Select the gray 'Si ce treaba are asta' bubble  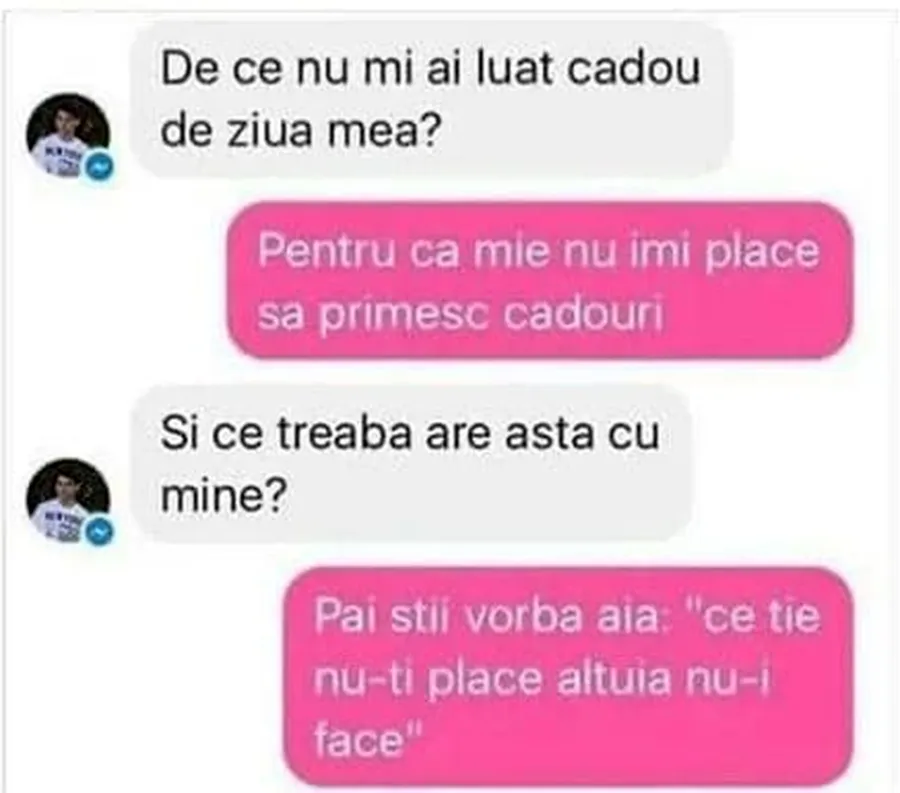(x=412, y=464)
